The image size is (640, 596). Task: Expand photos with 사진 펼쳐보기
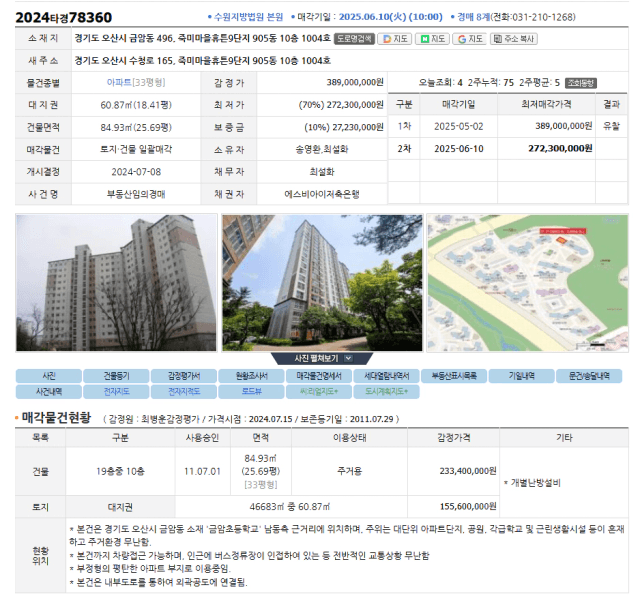pyautogui.click(x=322, y=358)
